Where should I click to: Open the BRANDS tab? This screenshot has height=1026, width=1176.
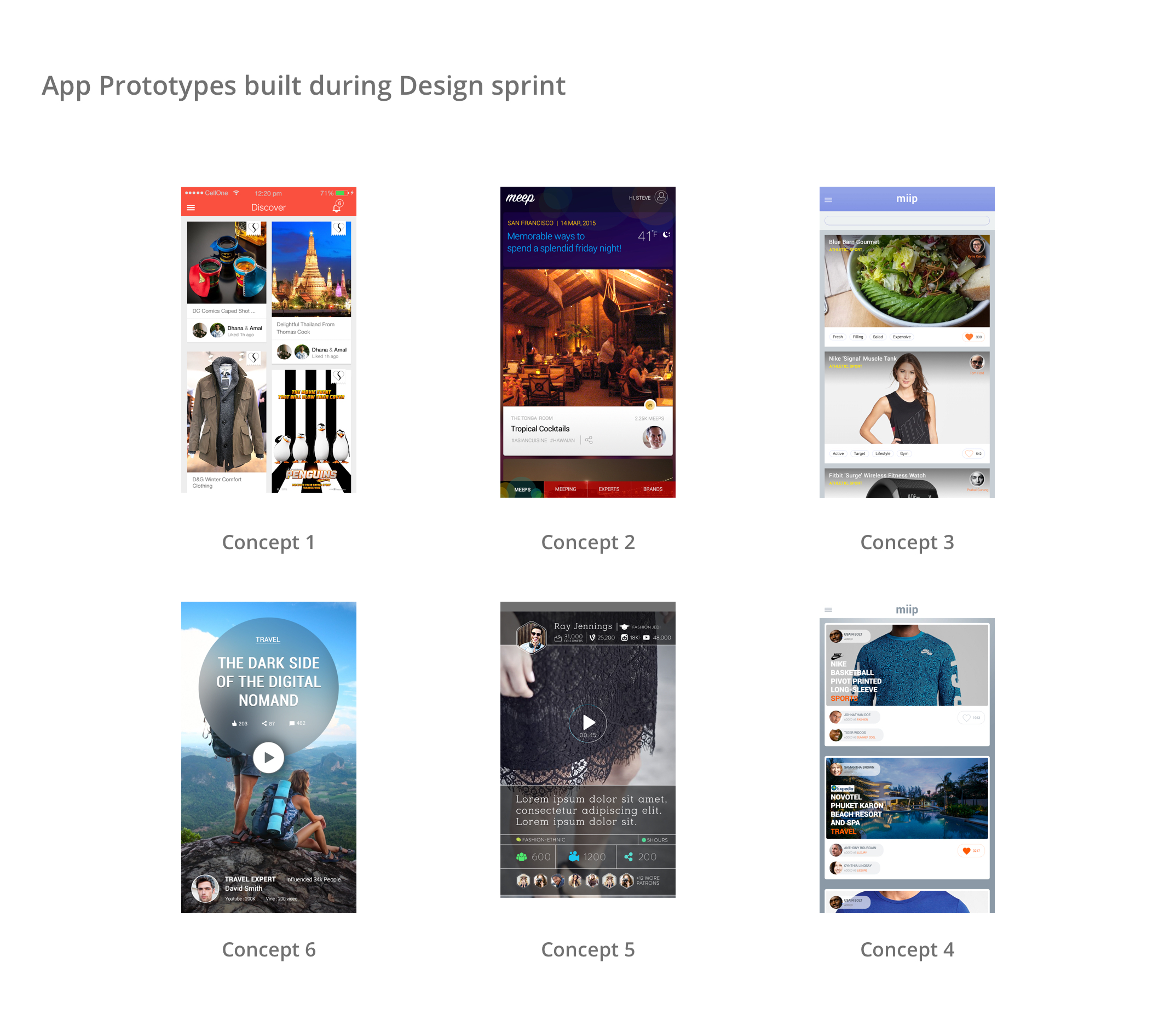[653, 489]
